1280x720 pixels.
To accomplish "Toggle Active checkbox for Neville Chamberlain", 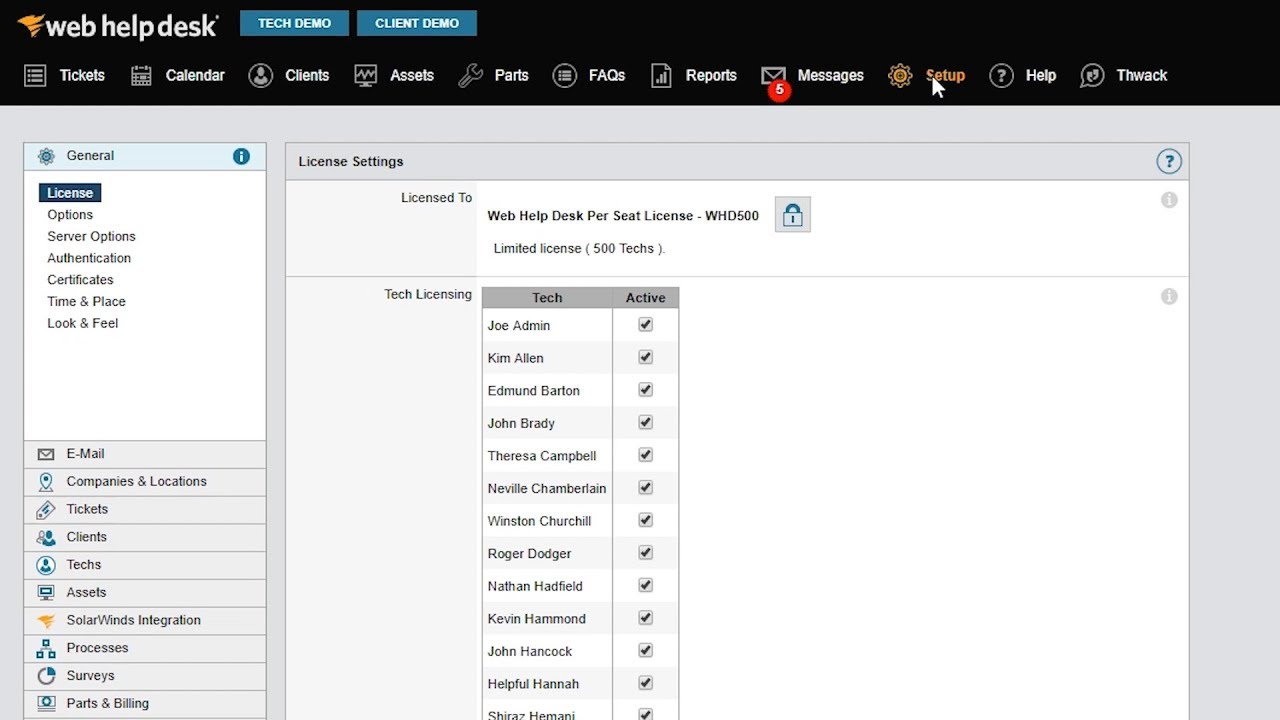I will pos(645,488).
